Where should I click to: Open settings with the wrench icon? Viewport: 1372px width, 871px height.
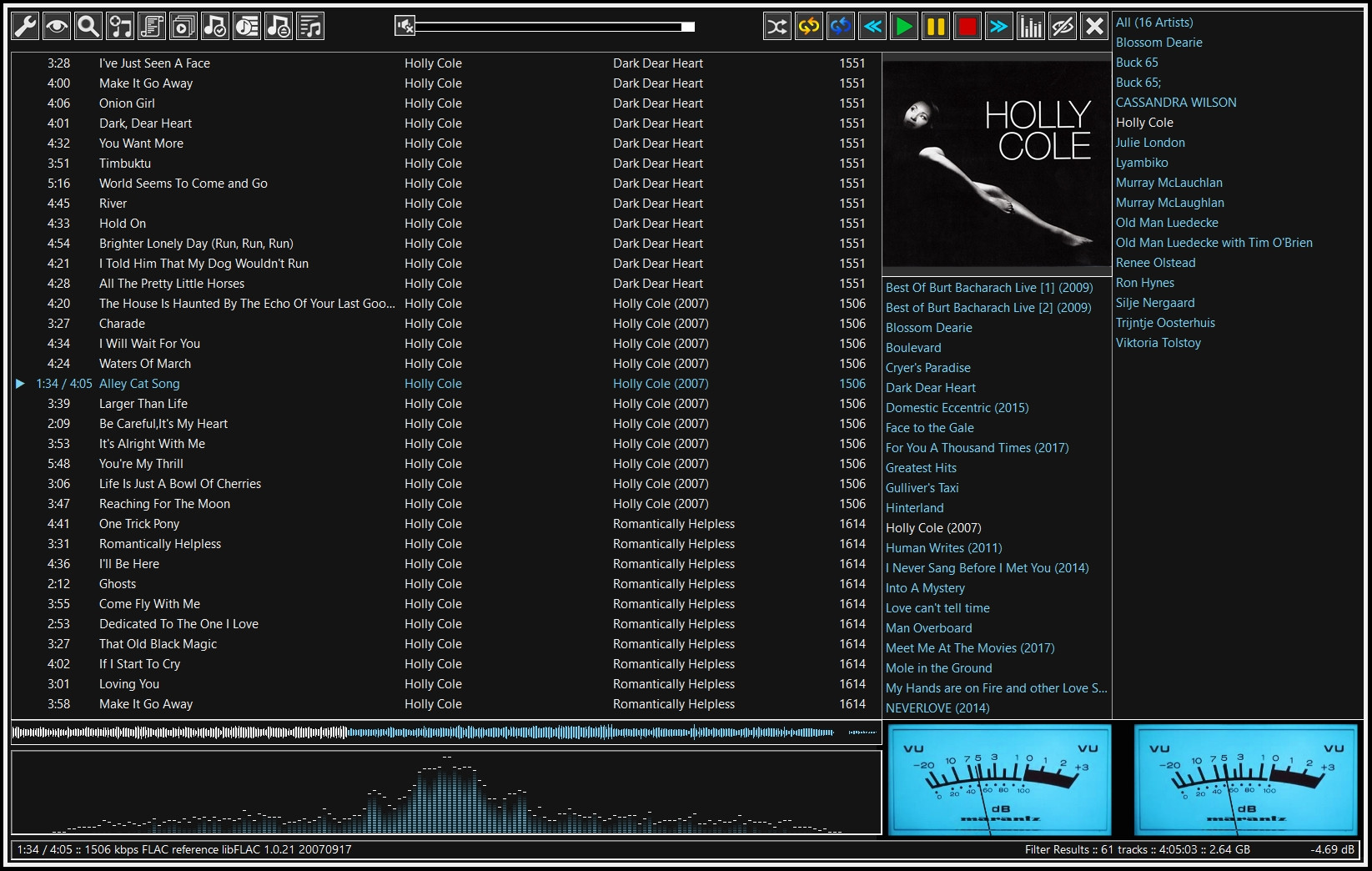pos(25,27)
